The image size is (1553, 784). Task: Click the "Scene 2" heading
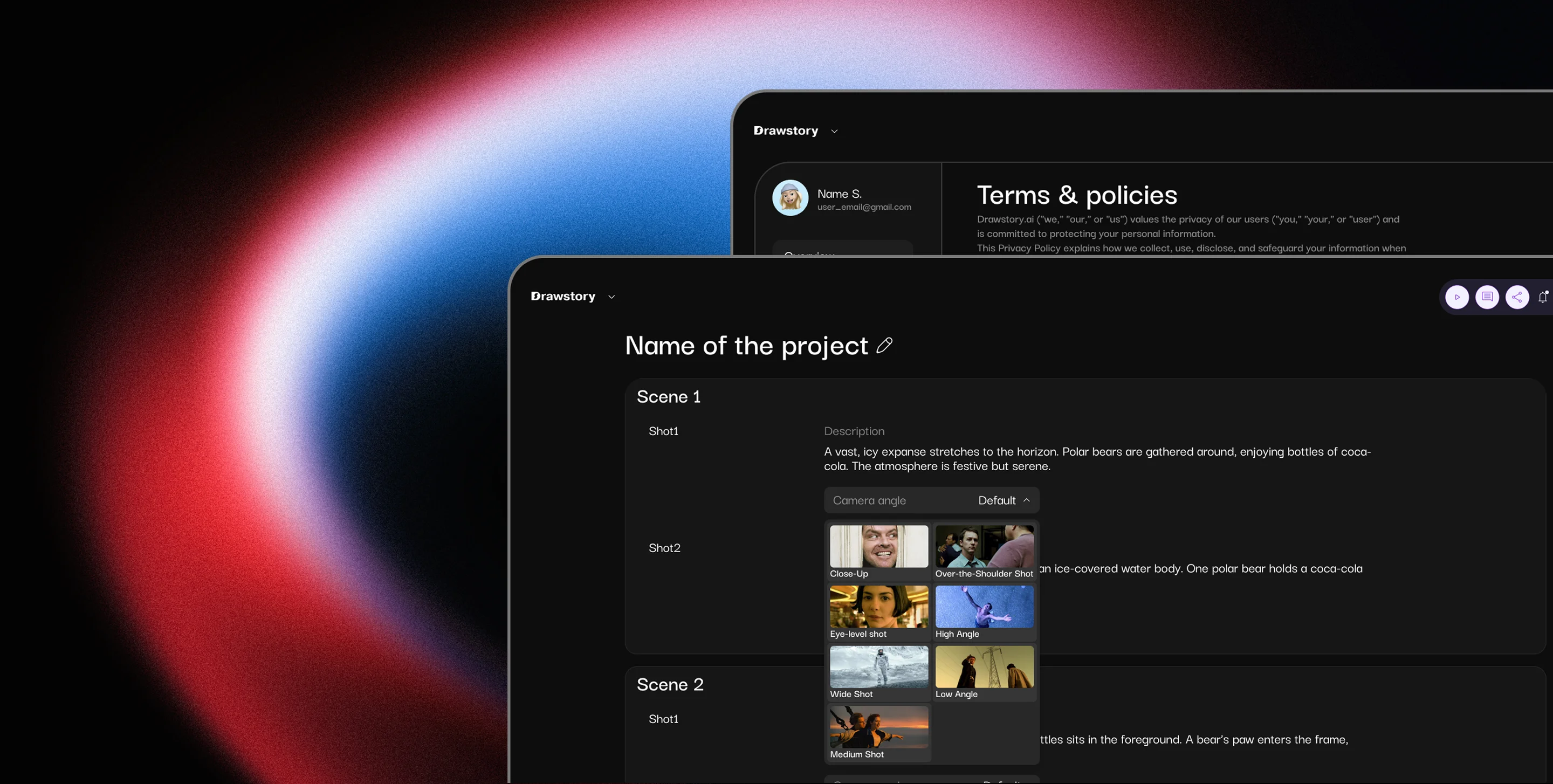coord(670,685)
